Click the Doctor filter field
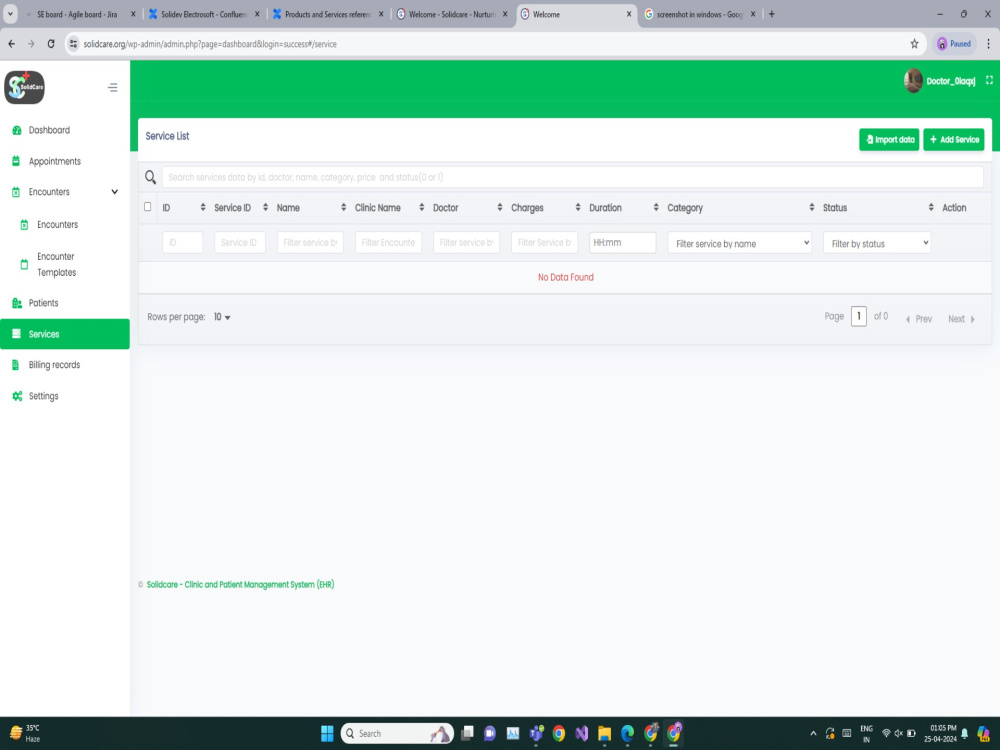 coord(466,242)
